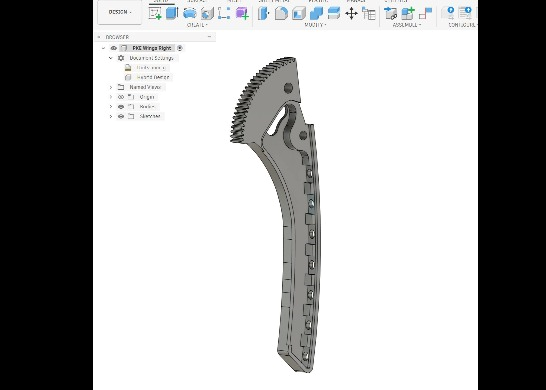
Task: Toggle visibility of the Sketches folder
Action: (x=121, y=116)
